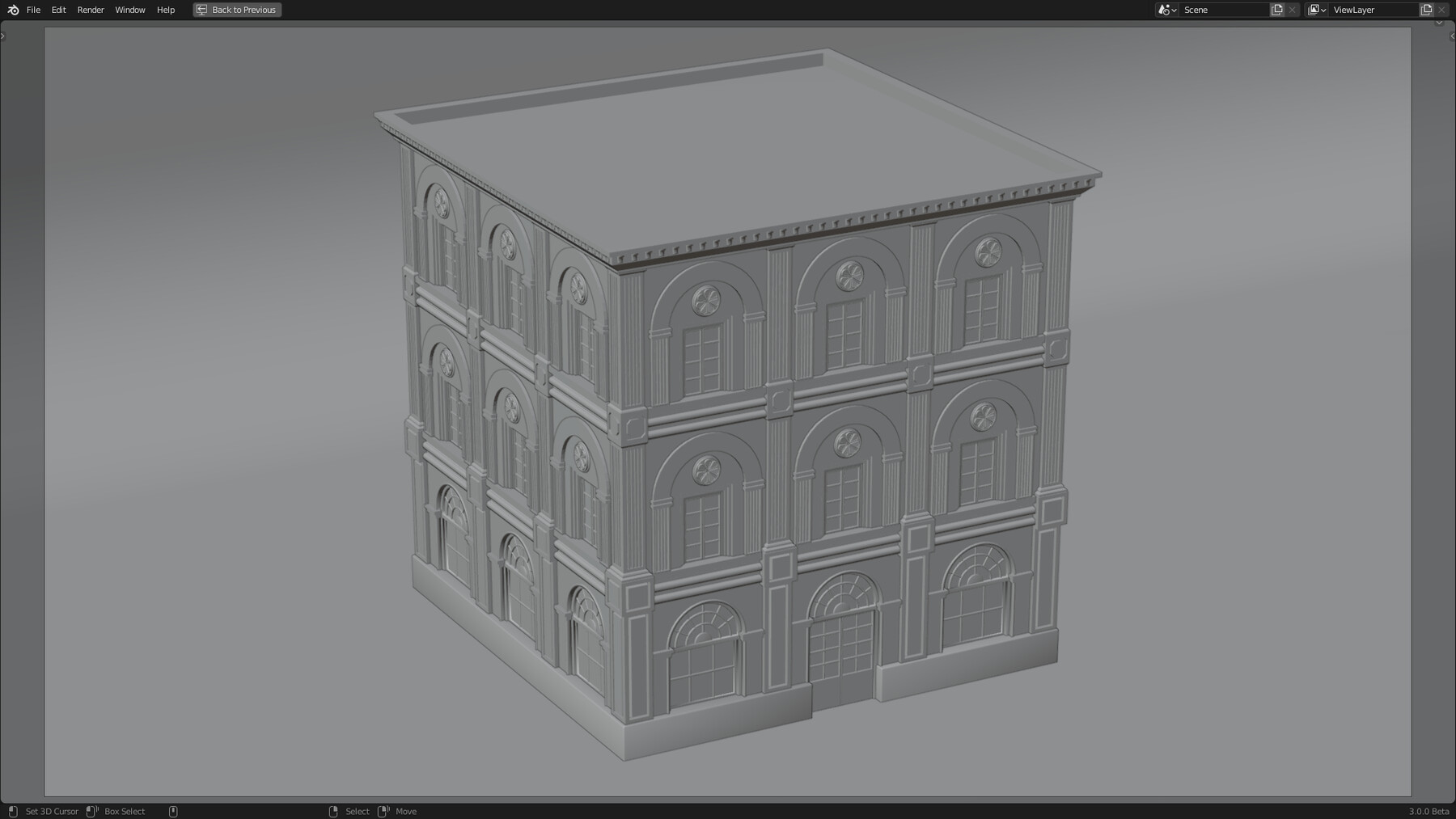Screen dimensions: 1456x819
Task: Open the Render menu
Action: coord(90,10)
